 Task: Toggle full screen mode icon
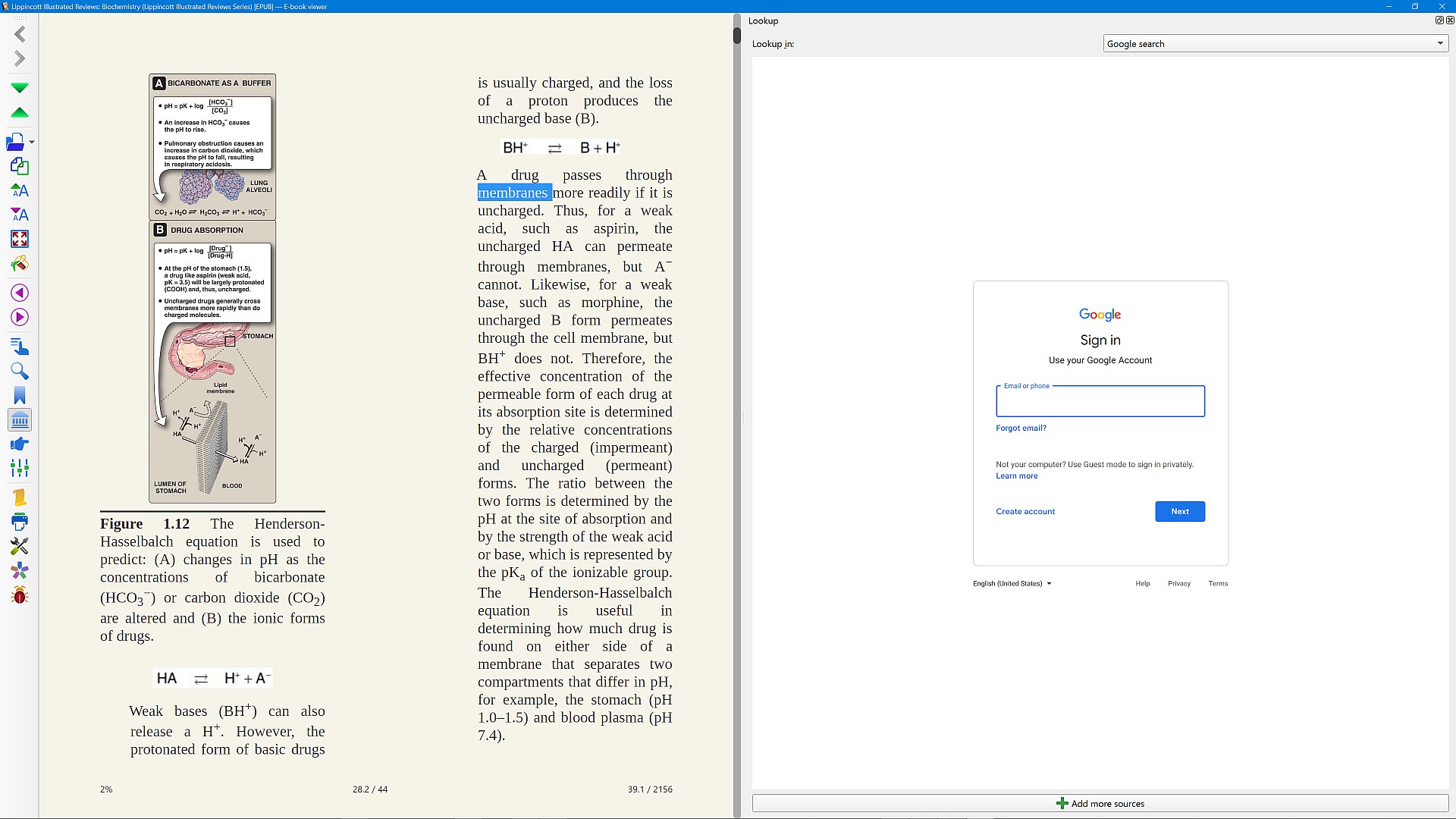20,240
